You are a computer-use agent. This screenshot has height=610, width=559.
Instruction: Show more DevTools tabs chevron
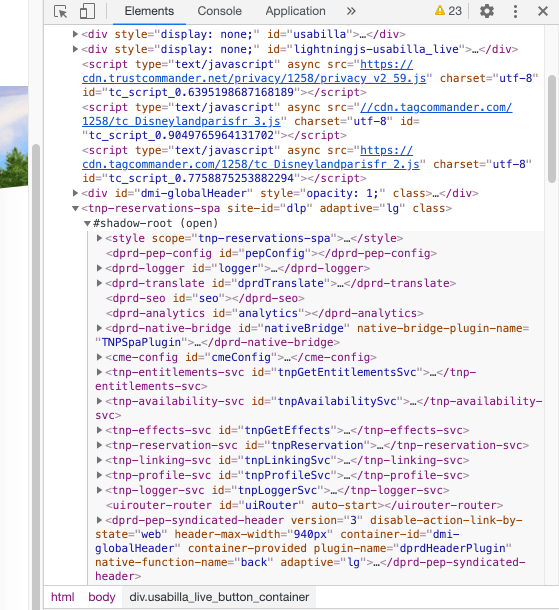(351, 11)
